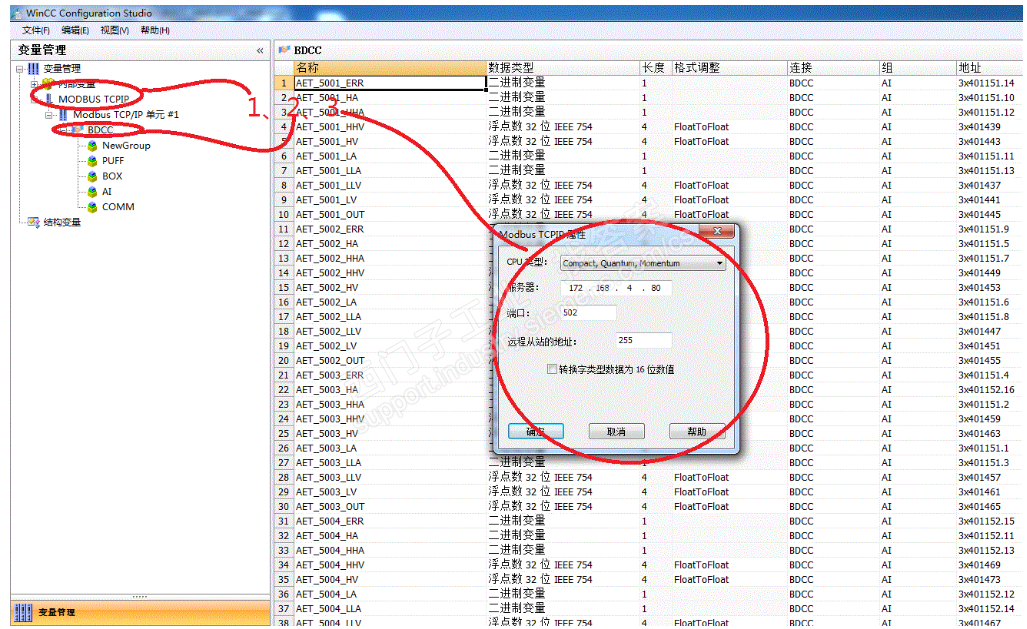
Task: Open the 编辑(E) menu
Action: pos(75,30)
